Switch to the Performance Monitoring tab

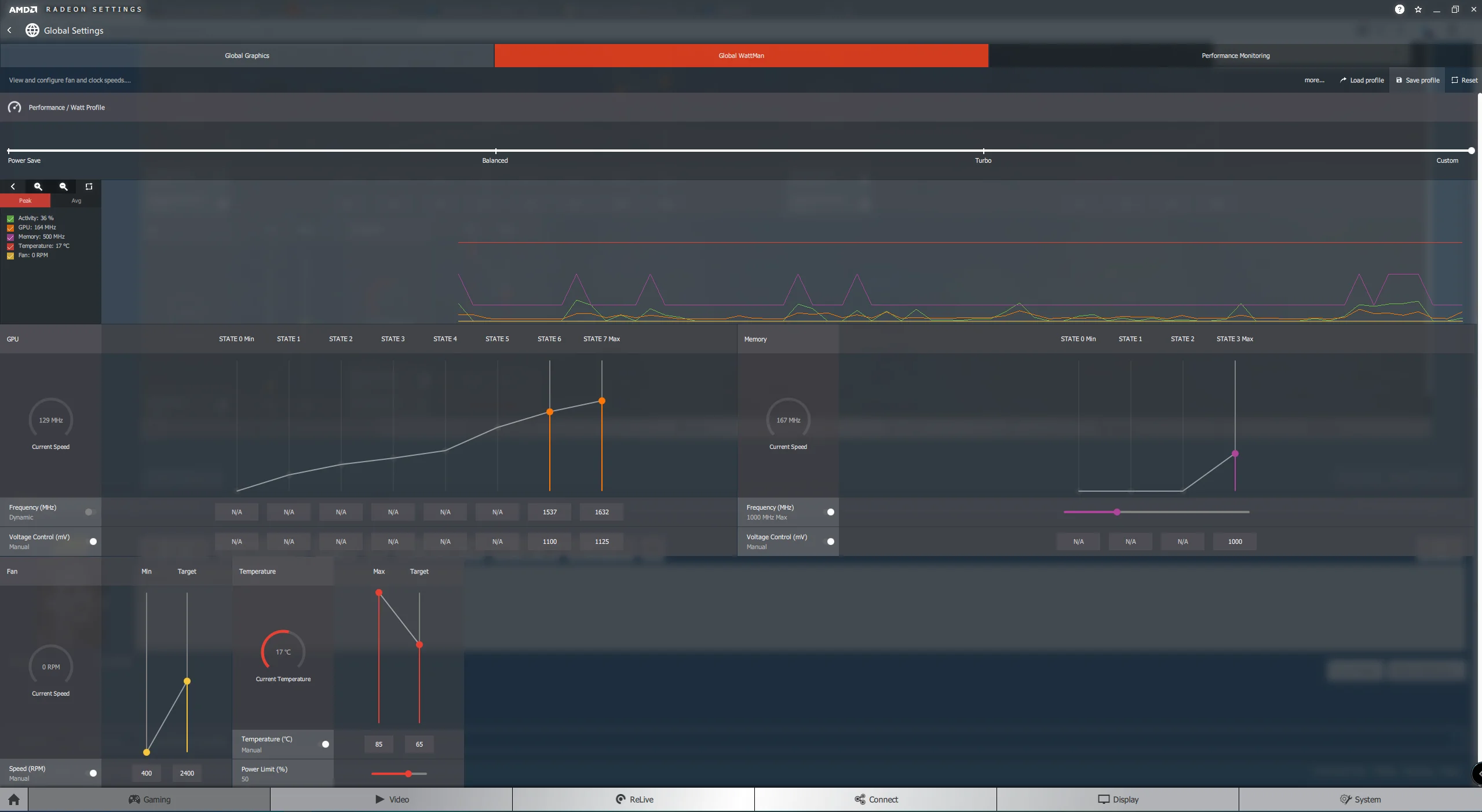click(x=1235, y=56)
